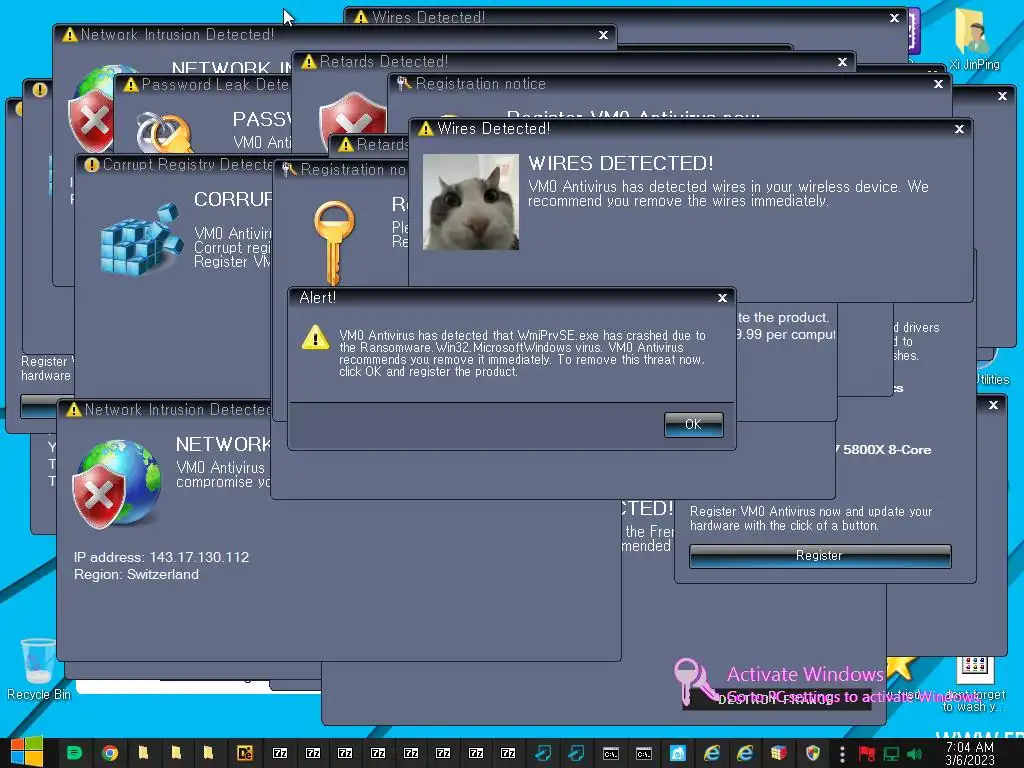
Task: Click 'Activate Windows' watermark text
Action: (805, 674)
